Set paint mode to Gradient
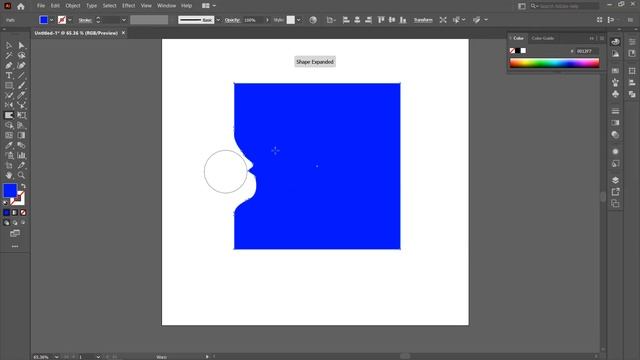This screenshot has height=360, width=640. [15, 213]
